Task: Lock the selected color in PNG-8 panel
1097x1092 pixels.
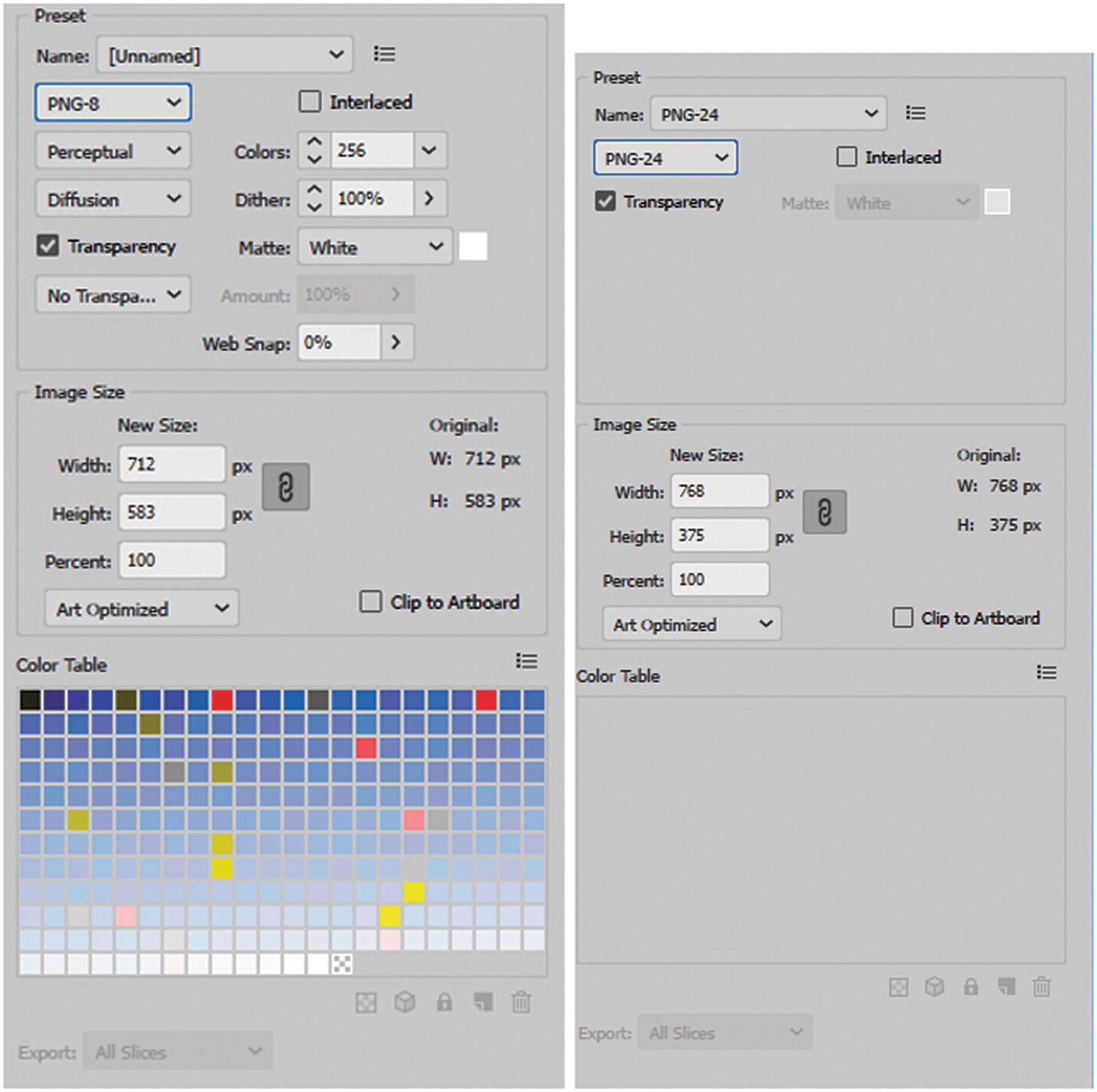Action: [x=444, y=1002]
